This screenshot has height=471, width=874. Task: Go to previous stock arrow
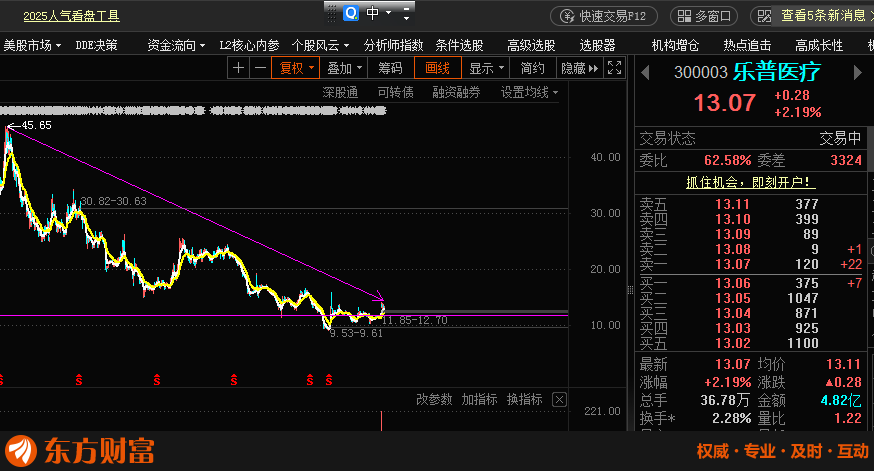point(645,72)
